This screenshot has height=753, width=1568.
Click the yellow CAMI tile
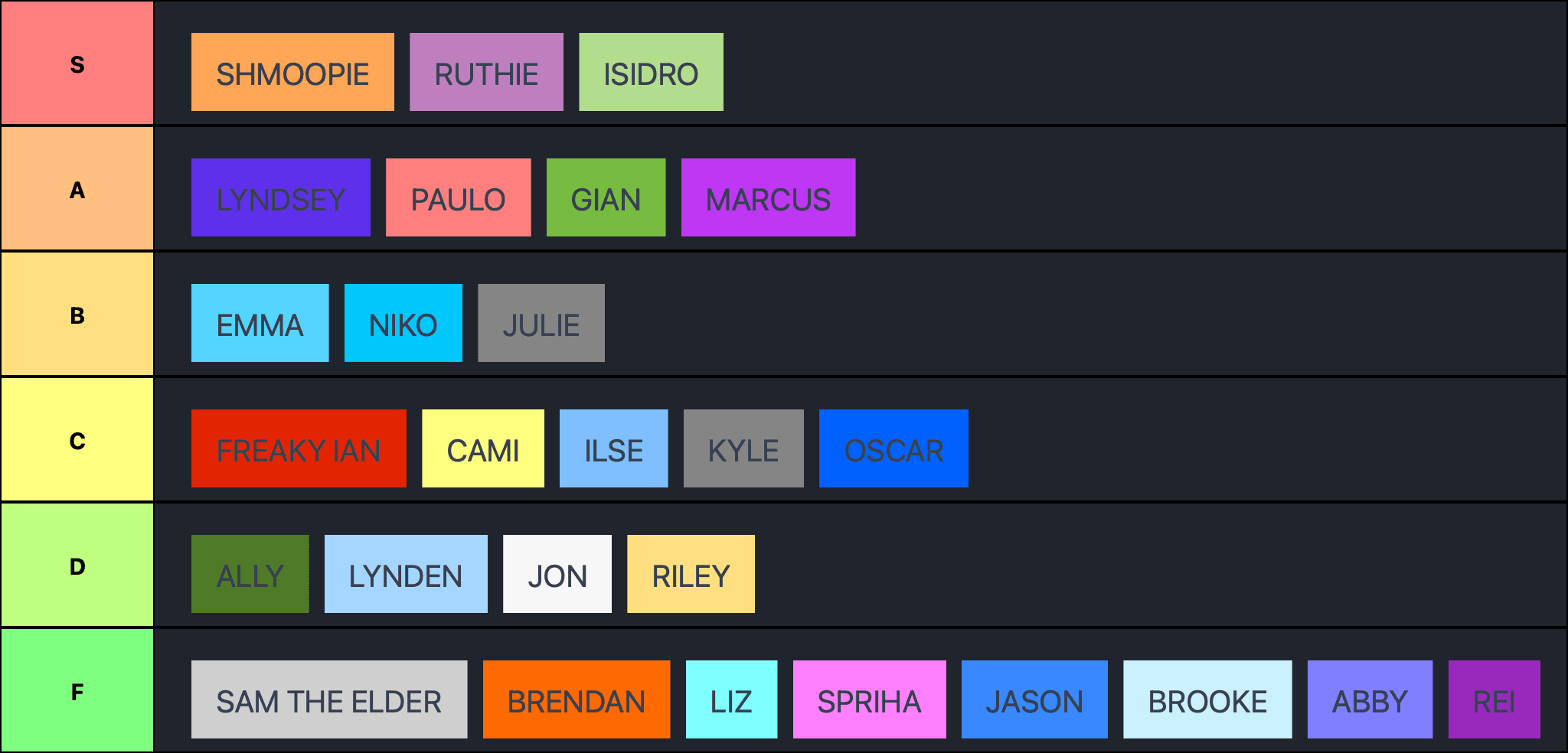point(482,448)
